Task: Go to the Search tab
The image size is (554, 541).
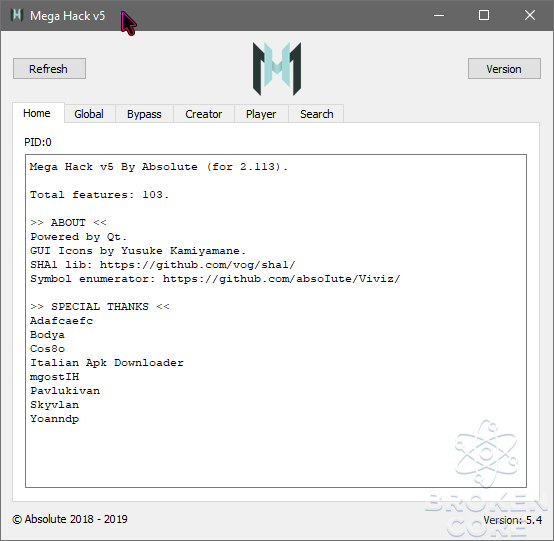Action: (x=316, y=114)
